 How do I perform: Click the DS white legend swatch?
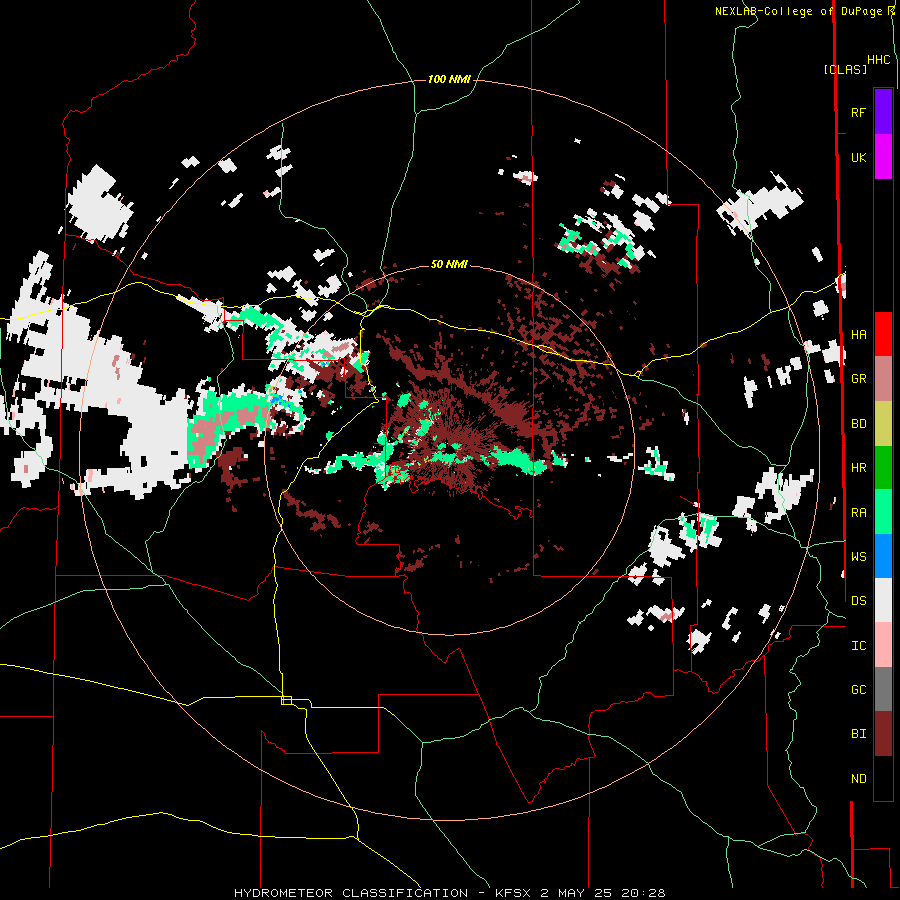(x=883, y=600)
